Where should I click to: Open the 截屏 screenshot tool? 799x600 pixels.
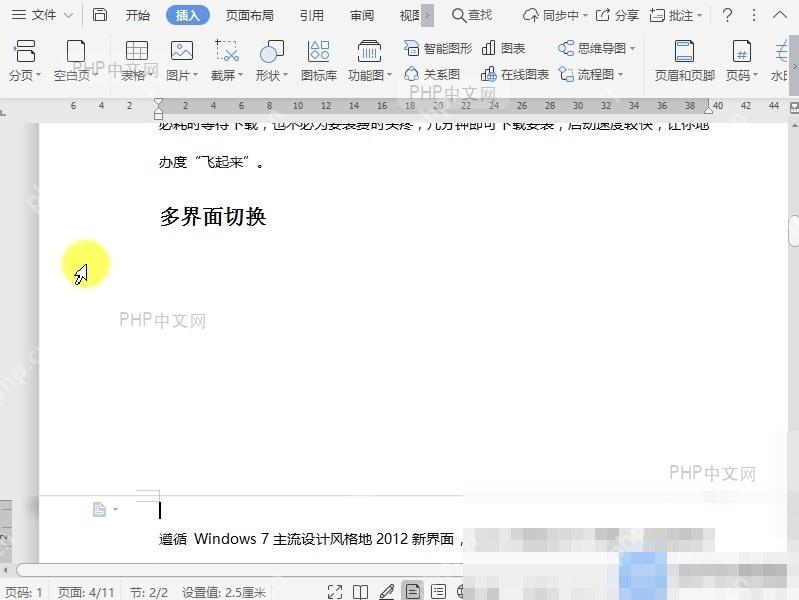[x=227, y=61]
